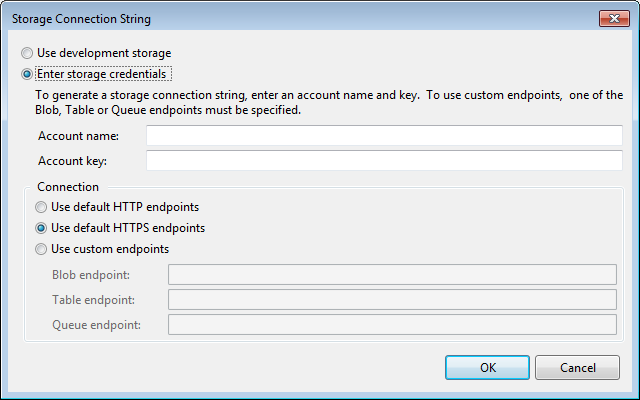Click the Connection group heading
Viewport: 640px width, 400px height.
(68, 187)
